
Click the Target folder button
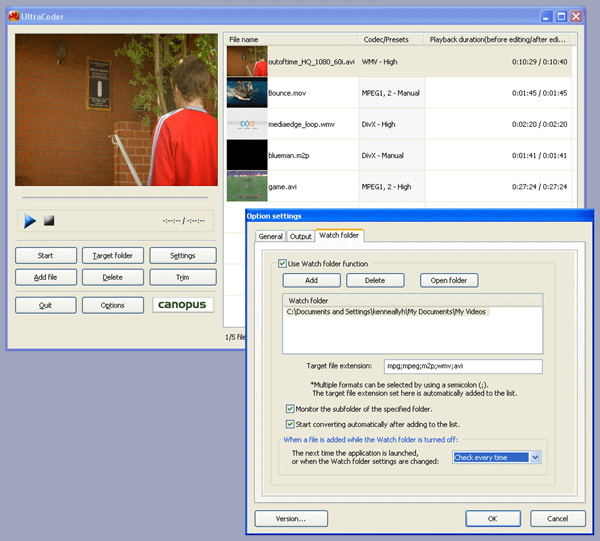(113, 256)
